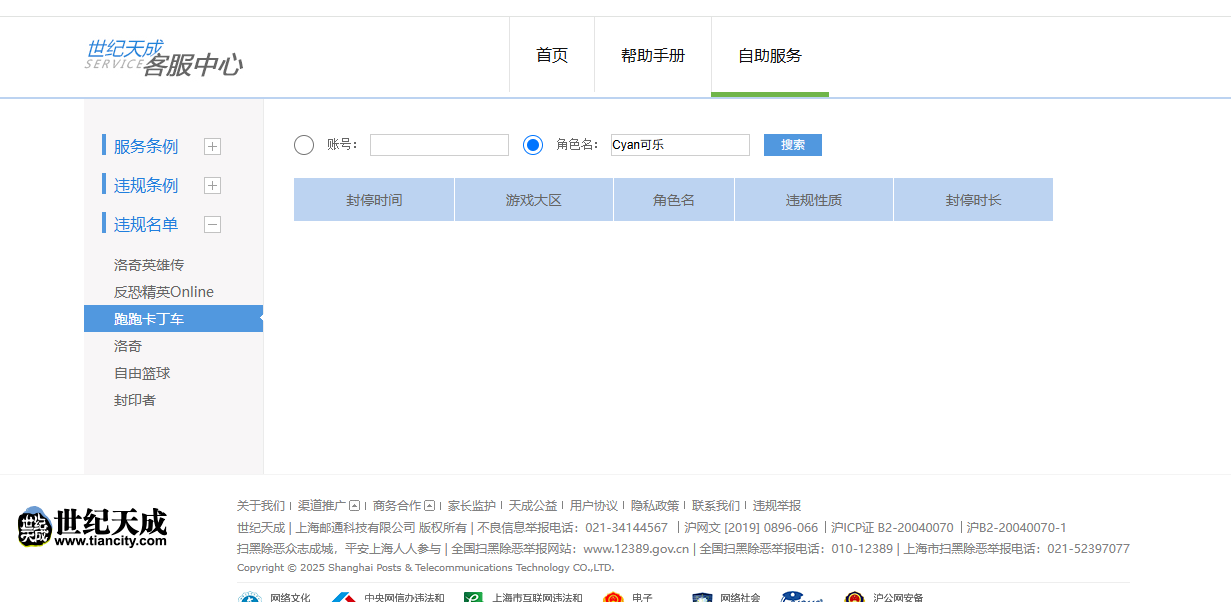Open the 家长监护 footer link
The image size is (1231, 602).
tap(472, 506)
